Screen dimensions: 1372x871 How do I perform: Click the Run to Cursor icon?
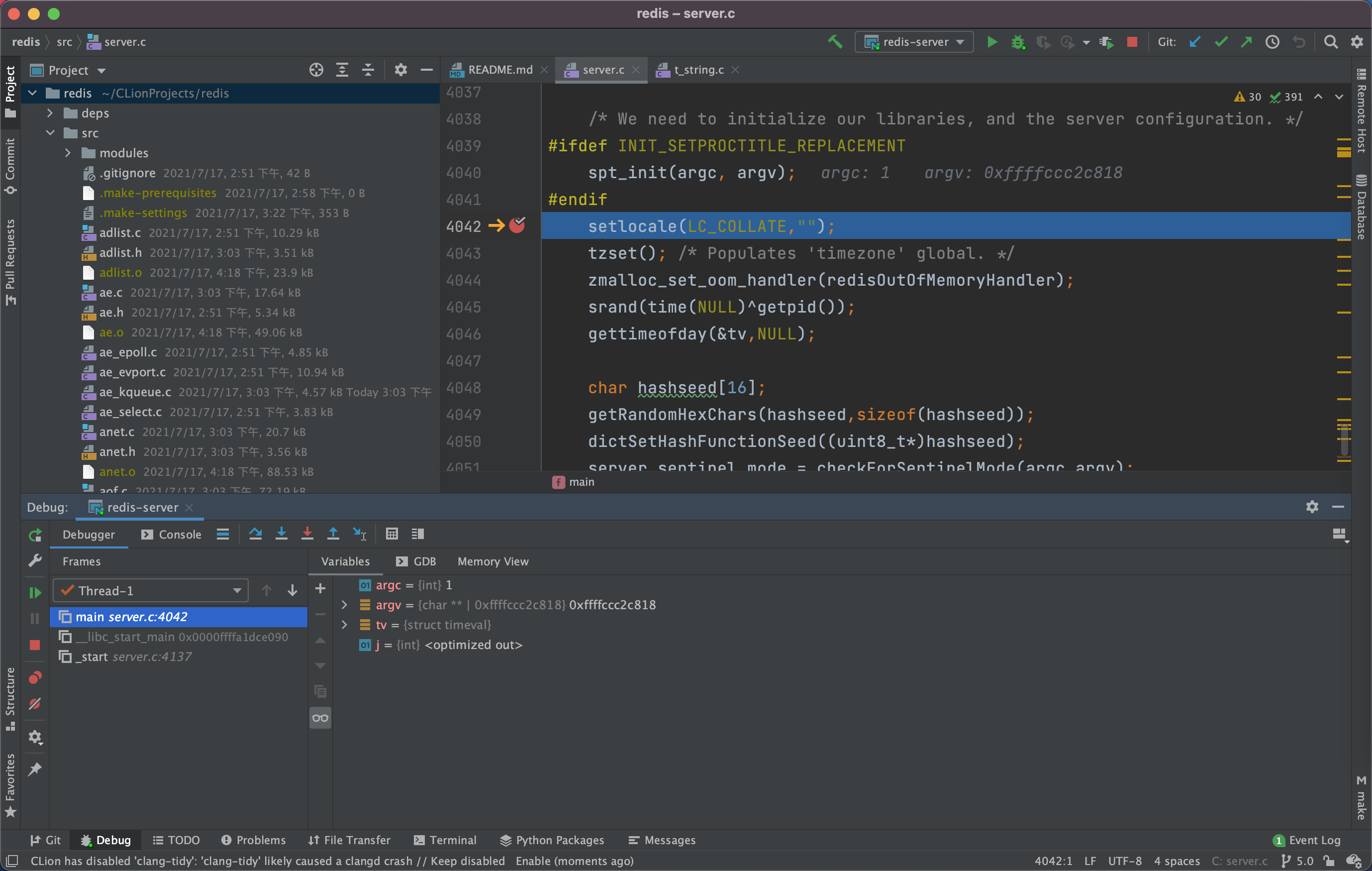coord(360,534)
